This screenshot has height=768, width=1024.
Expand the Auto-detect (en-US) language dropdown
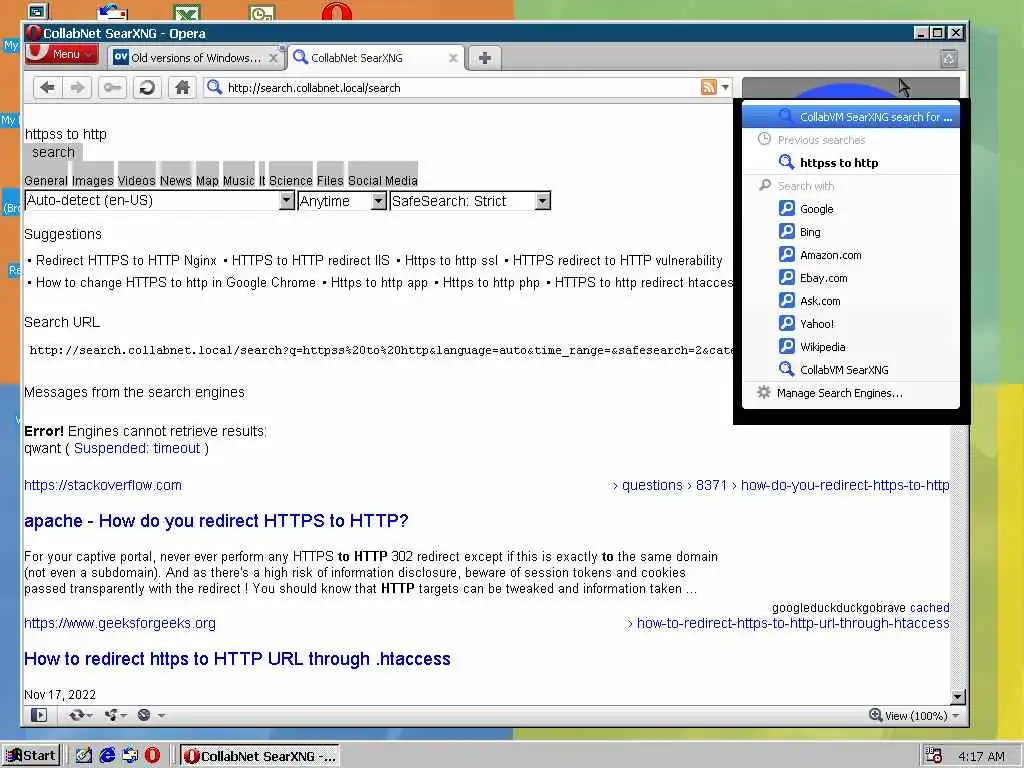coord(287,200)
